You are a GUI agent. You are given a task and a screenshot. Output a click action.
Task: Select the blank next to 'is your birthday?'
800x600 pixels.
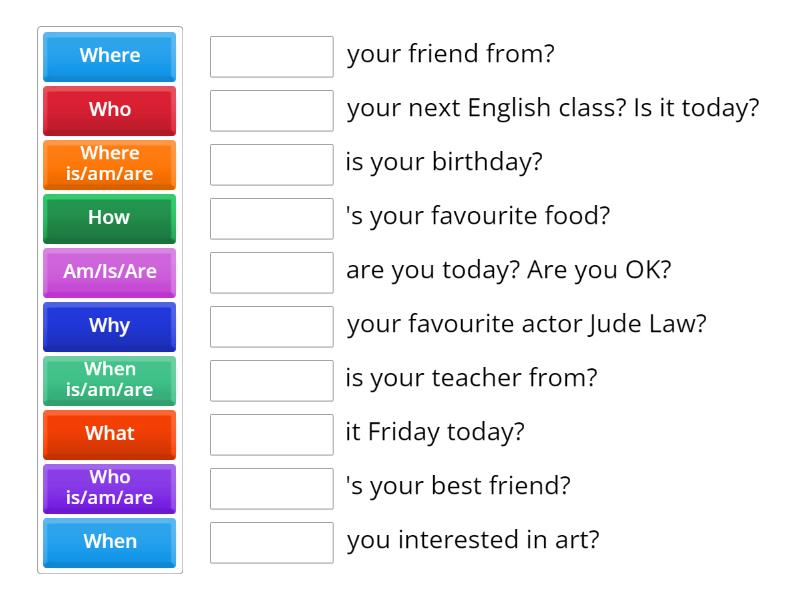coord(272,164)
